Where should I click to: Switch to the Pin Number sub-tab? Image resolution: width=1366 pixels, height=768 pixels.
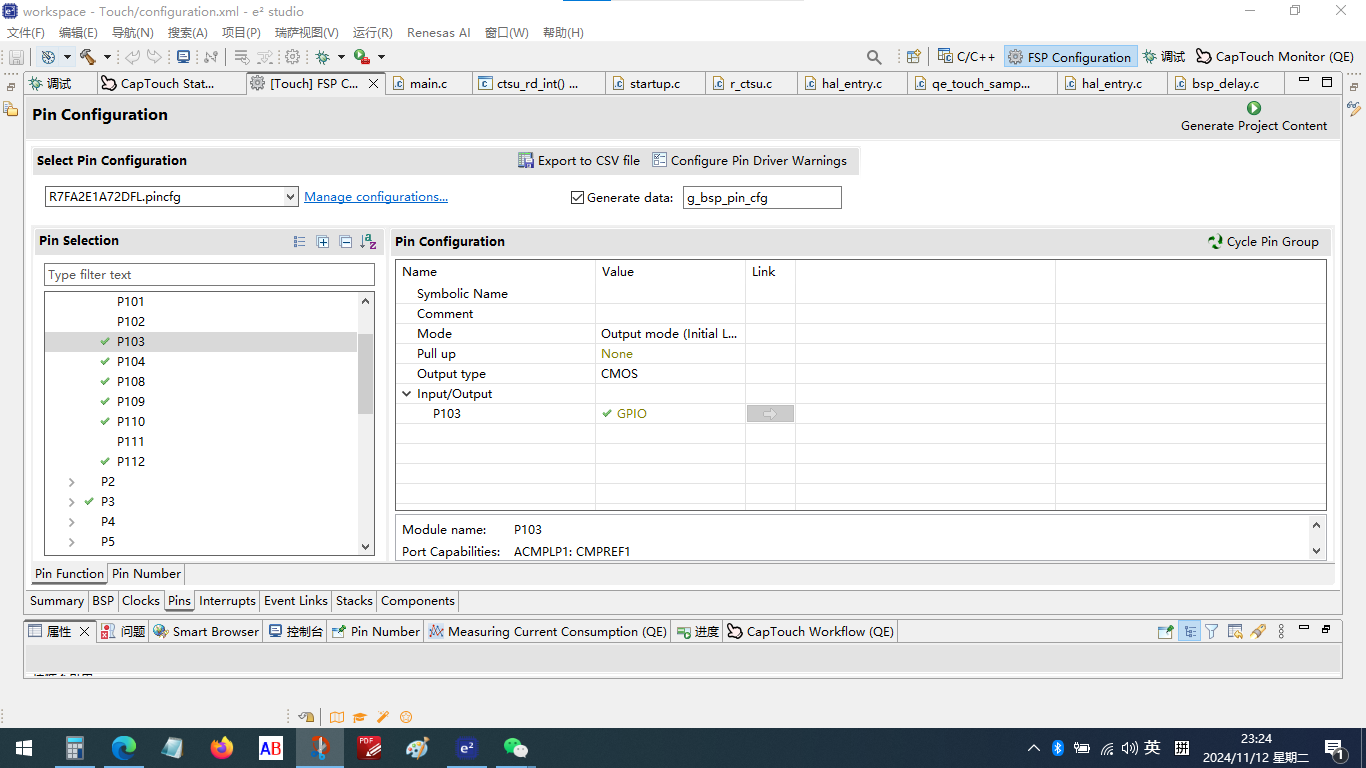[x=146, y=574]
